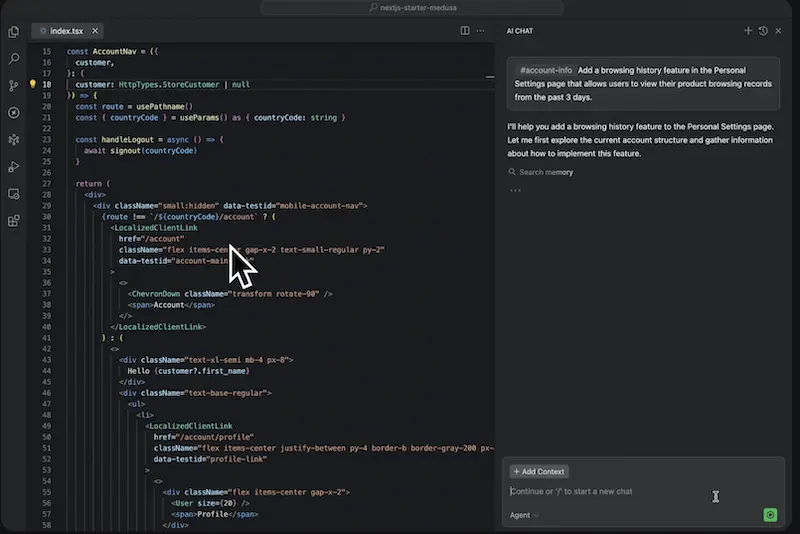The image size is (800, 534).
Task: Click 'useParams()' call on line 21
Action: pos(204,117)
